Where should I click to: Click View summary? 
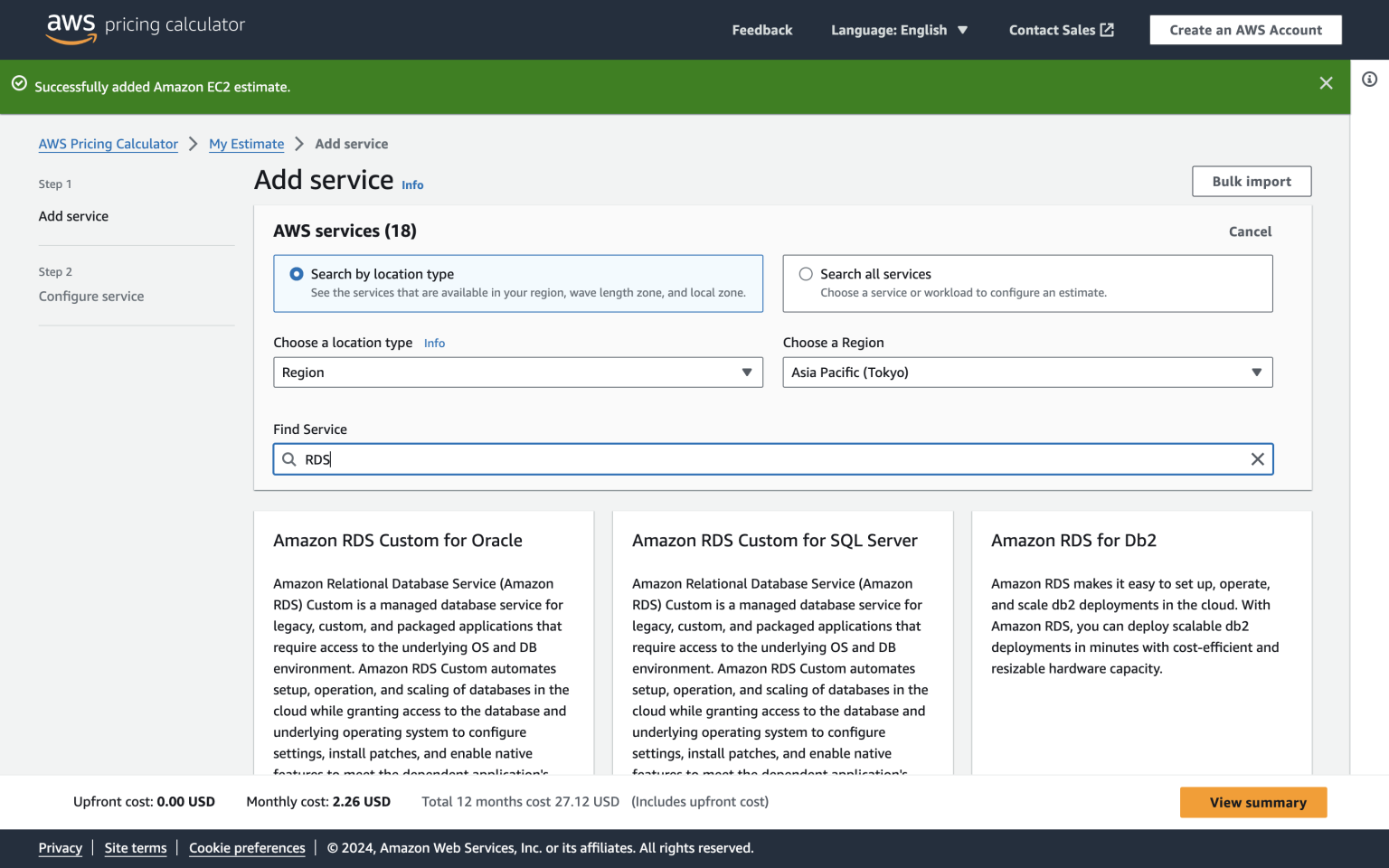[1252, 802]
